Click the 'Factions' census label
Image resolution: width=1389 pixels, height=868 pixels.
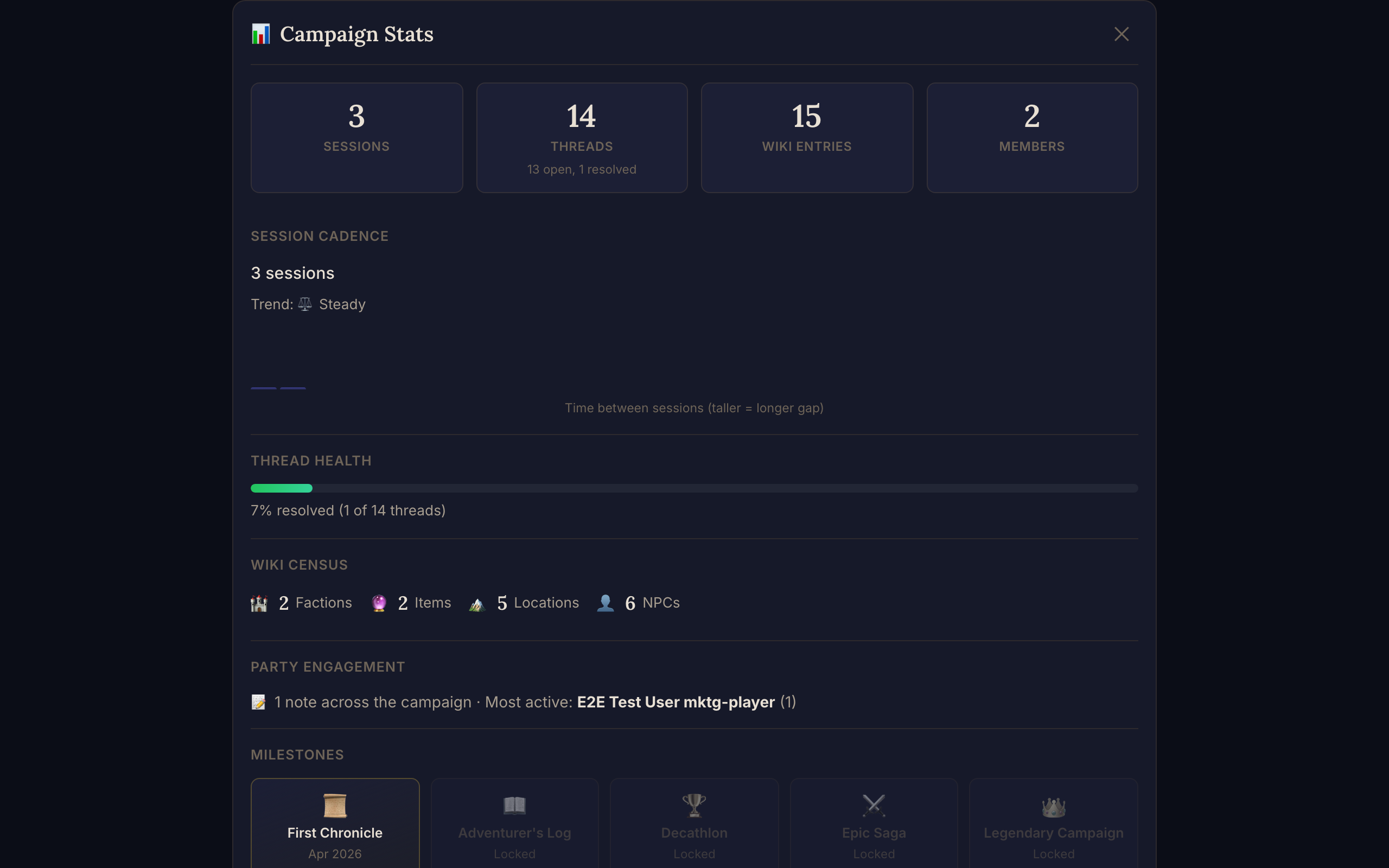pyautogui.click(x=324, y=603)
